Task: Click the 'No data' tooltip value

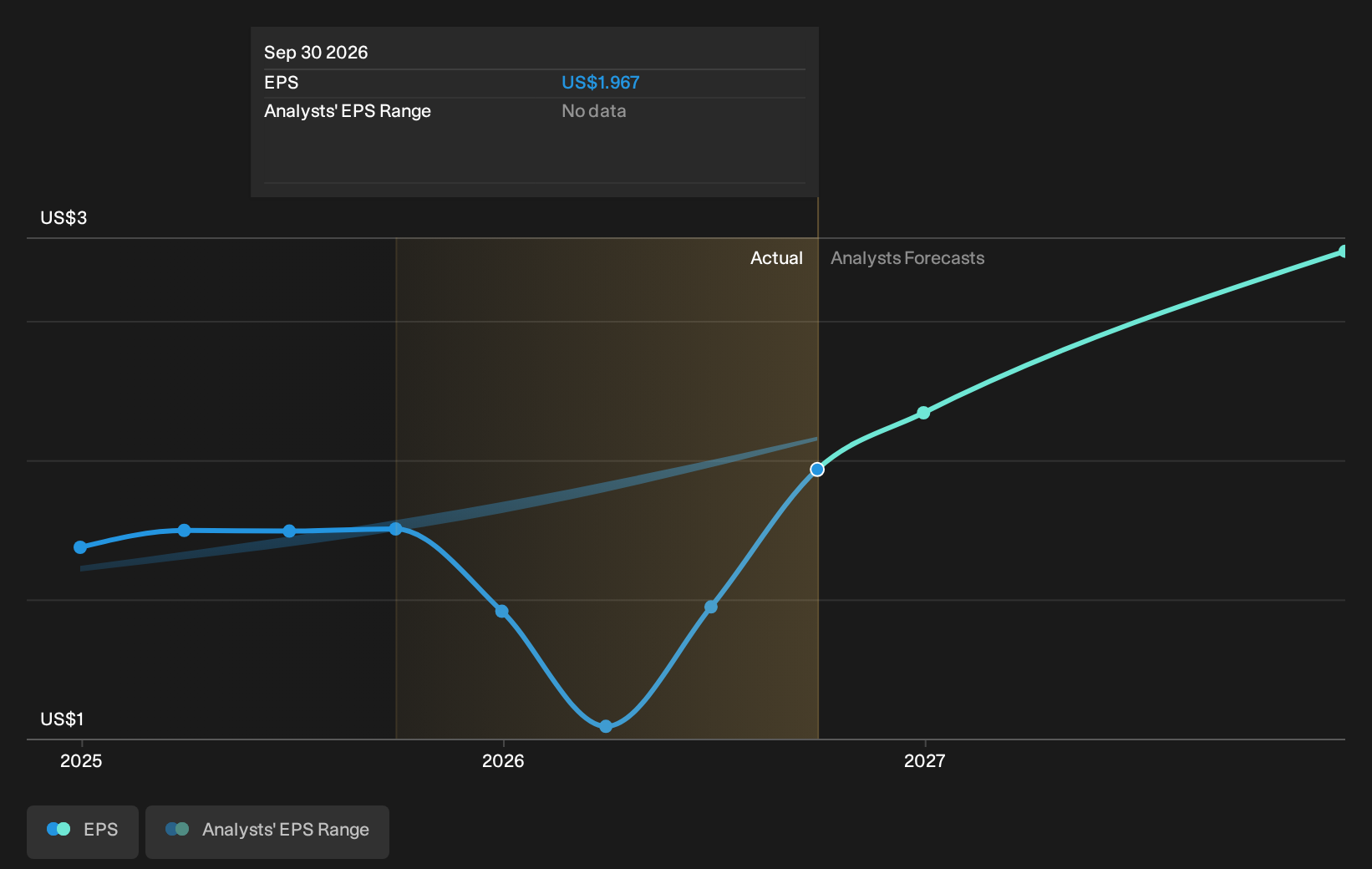Action: [x=593, y=111]
